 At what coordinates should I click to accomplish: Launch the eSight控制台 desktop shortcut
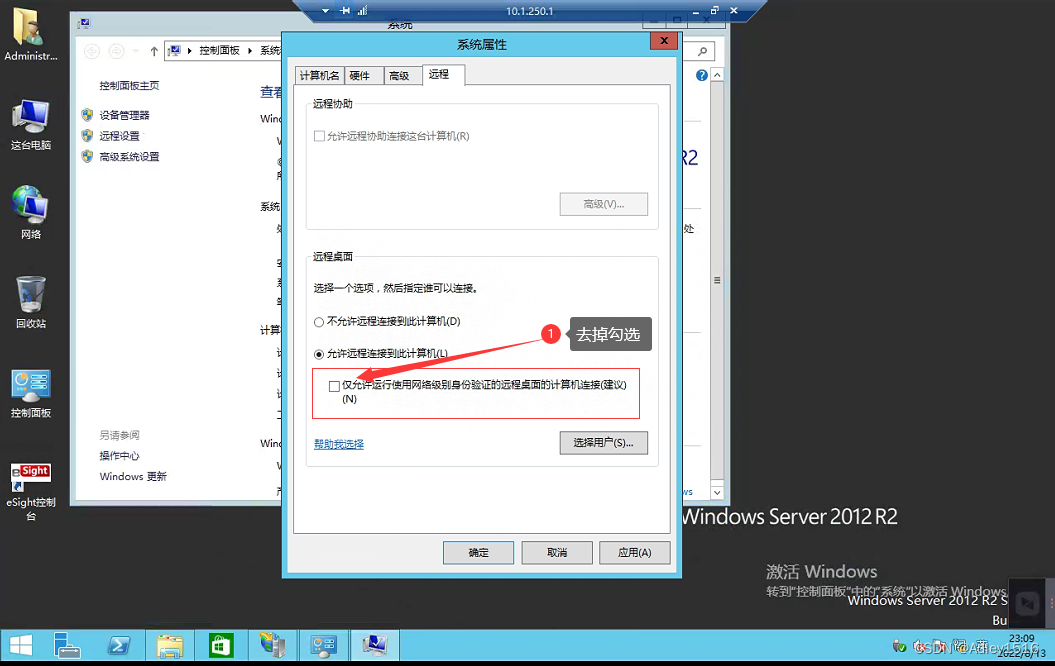[x=30, y=491]
